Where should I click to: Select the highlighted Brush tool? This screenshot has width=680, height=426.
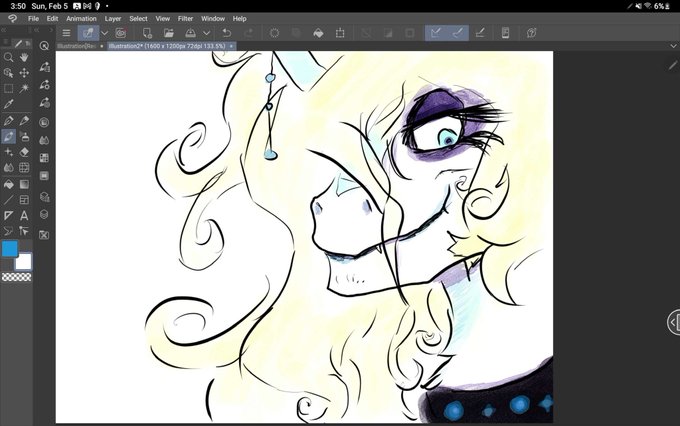[x=8, y=136]
